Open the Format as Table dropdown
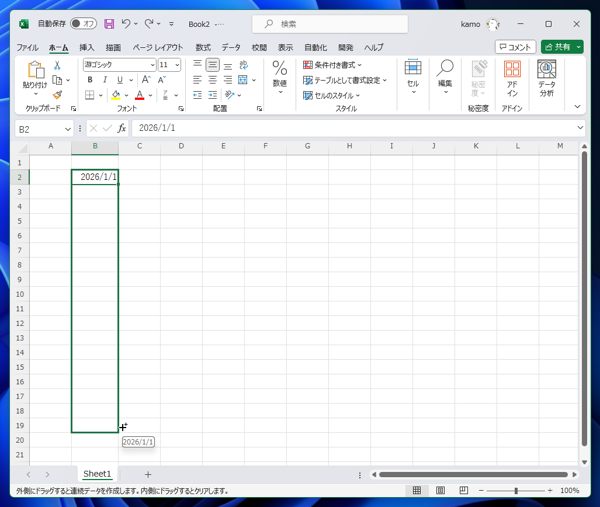 (344, 80)
